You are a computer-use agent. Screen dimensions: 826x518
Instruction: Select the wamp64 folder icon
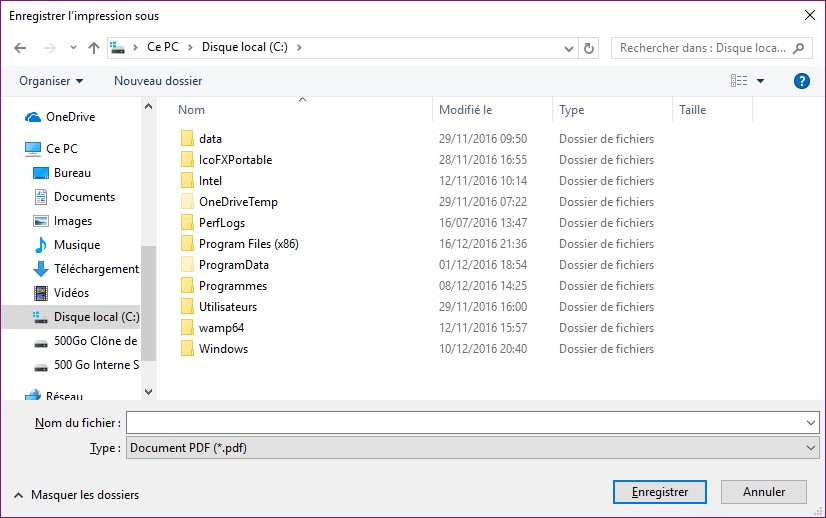(x=187, y=328)
